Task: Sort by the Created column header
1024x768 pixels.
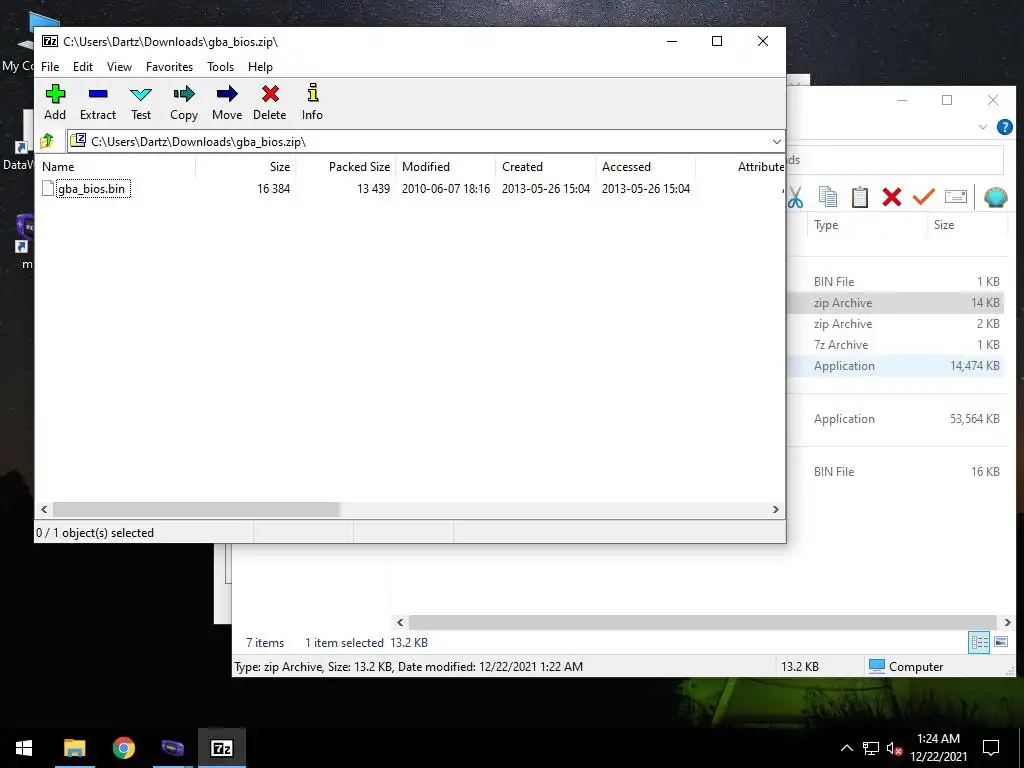Action: [546, 167]
